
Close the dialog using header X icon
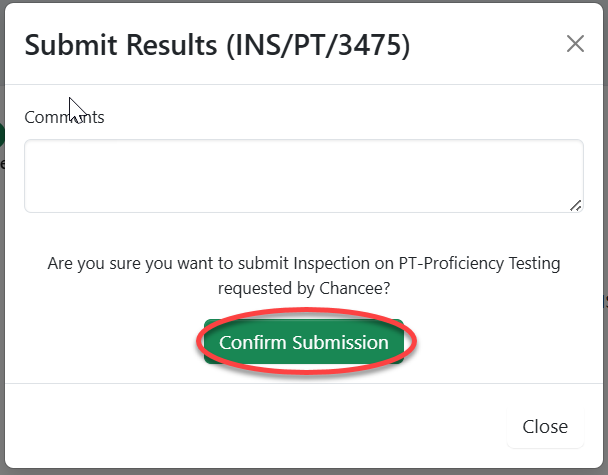click(575, 43)
